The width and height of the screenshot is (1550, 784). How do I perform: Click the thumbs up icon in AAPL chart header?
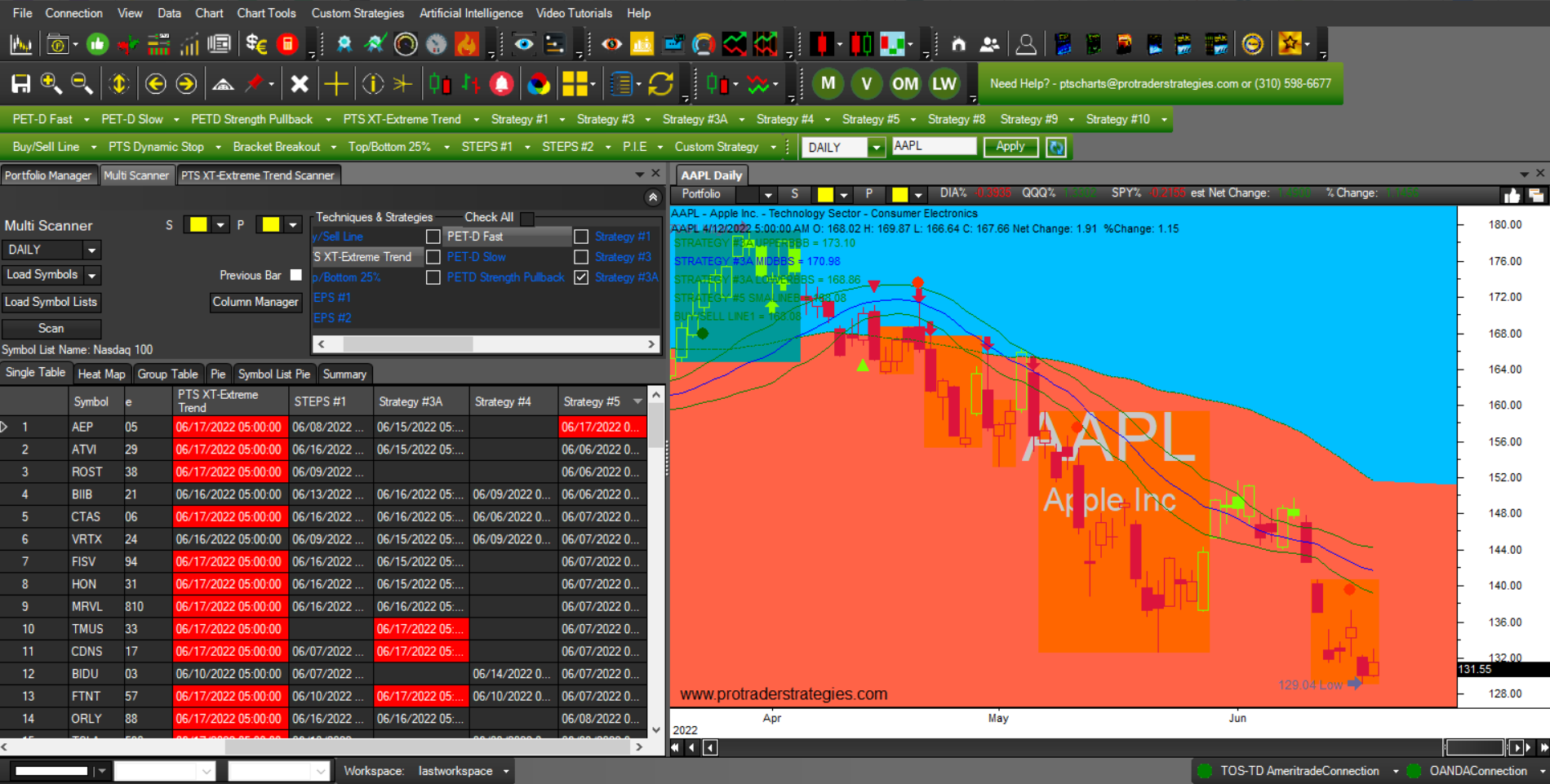pos(1512,195)
